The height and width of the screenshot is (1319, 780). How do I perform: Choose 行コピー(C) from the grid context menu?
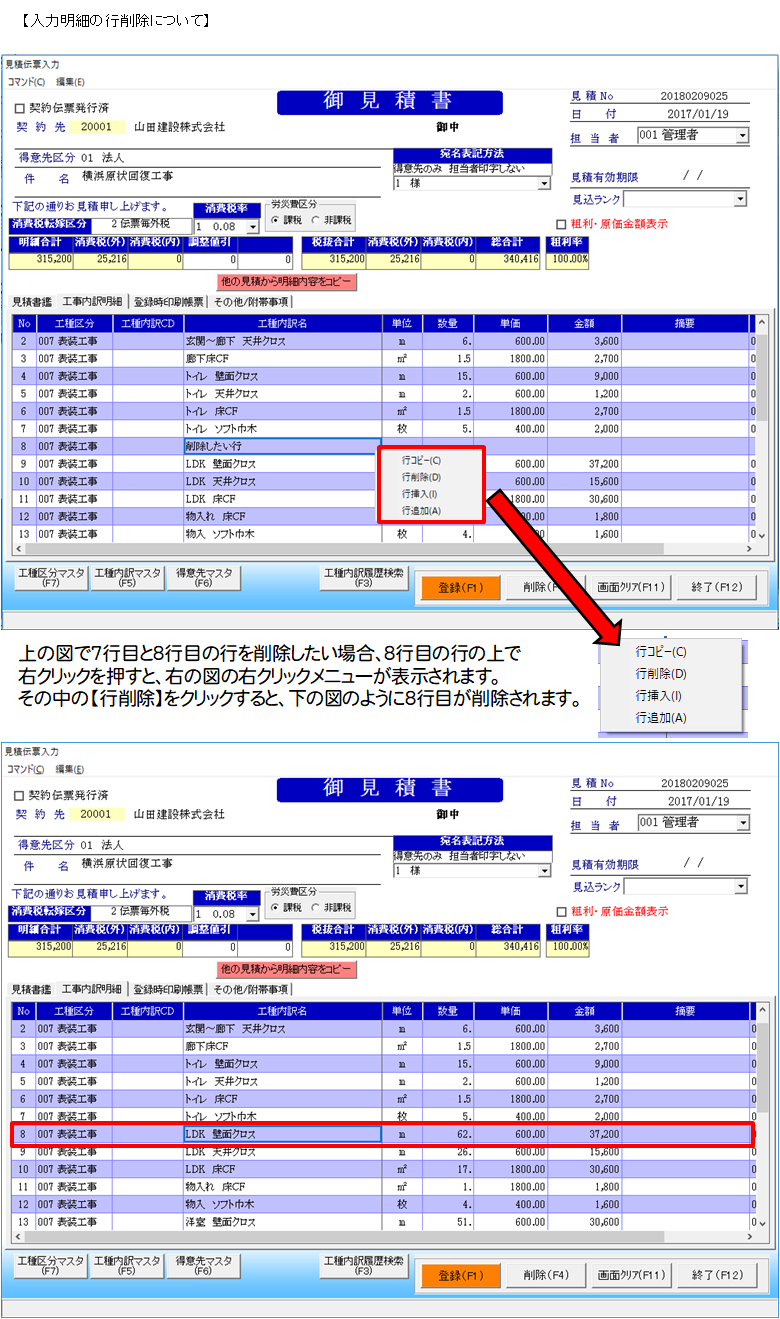coord(421,461)
